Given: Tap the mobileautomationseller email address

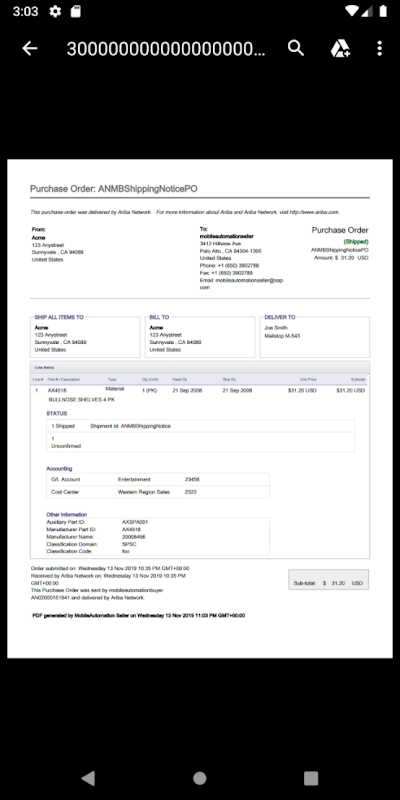Looking at the screenshot, I should click(242, 284).
